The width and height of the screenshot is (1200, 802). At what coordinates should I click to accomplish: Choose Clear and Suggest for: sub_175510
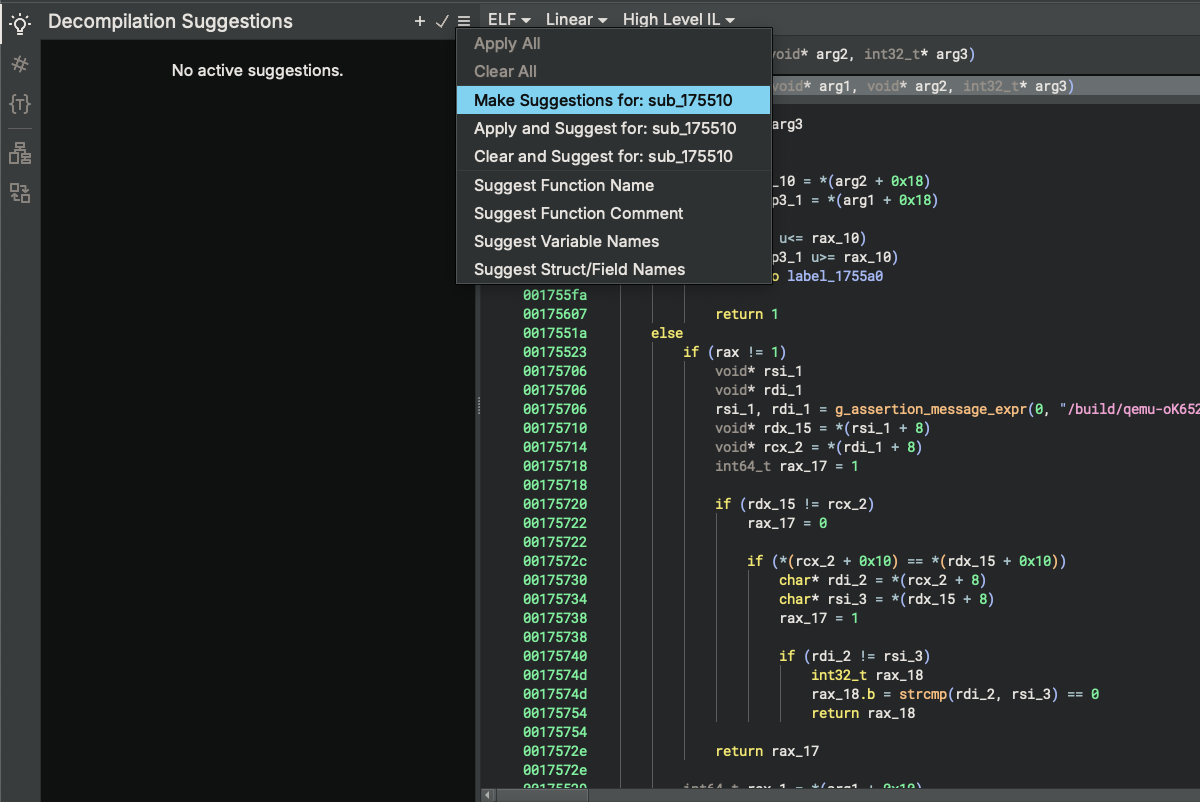coord(603,156)
